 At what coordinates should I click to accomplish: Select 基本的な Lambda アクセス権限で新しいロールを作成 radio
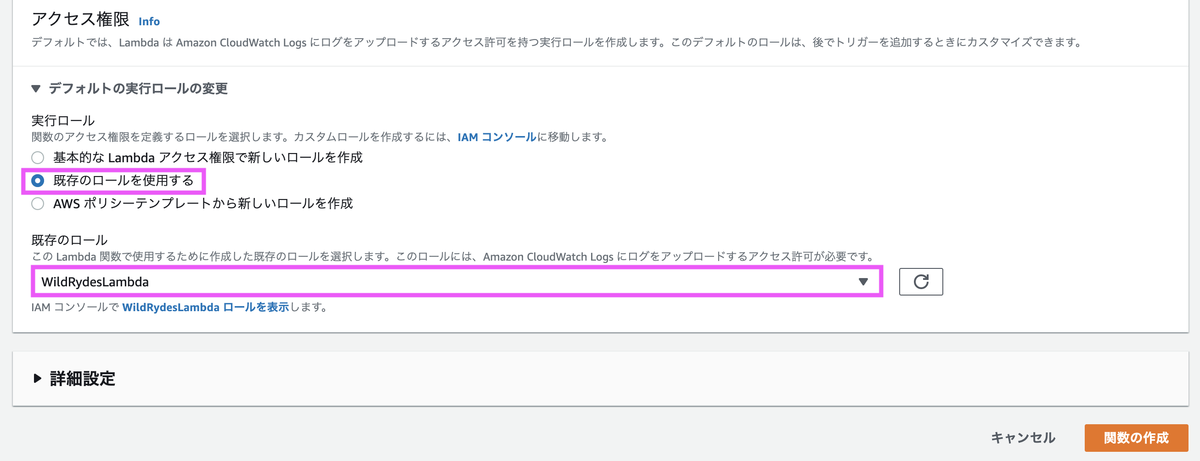point(38,158)
